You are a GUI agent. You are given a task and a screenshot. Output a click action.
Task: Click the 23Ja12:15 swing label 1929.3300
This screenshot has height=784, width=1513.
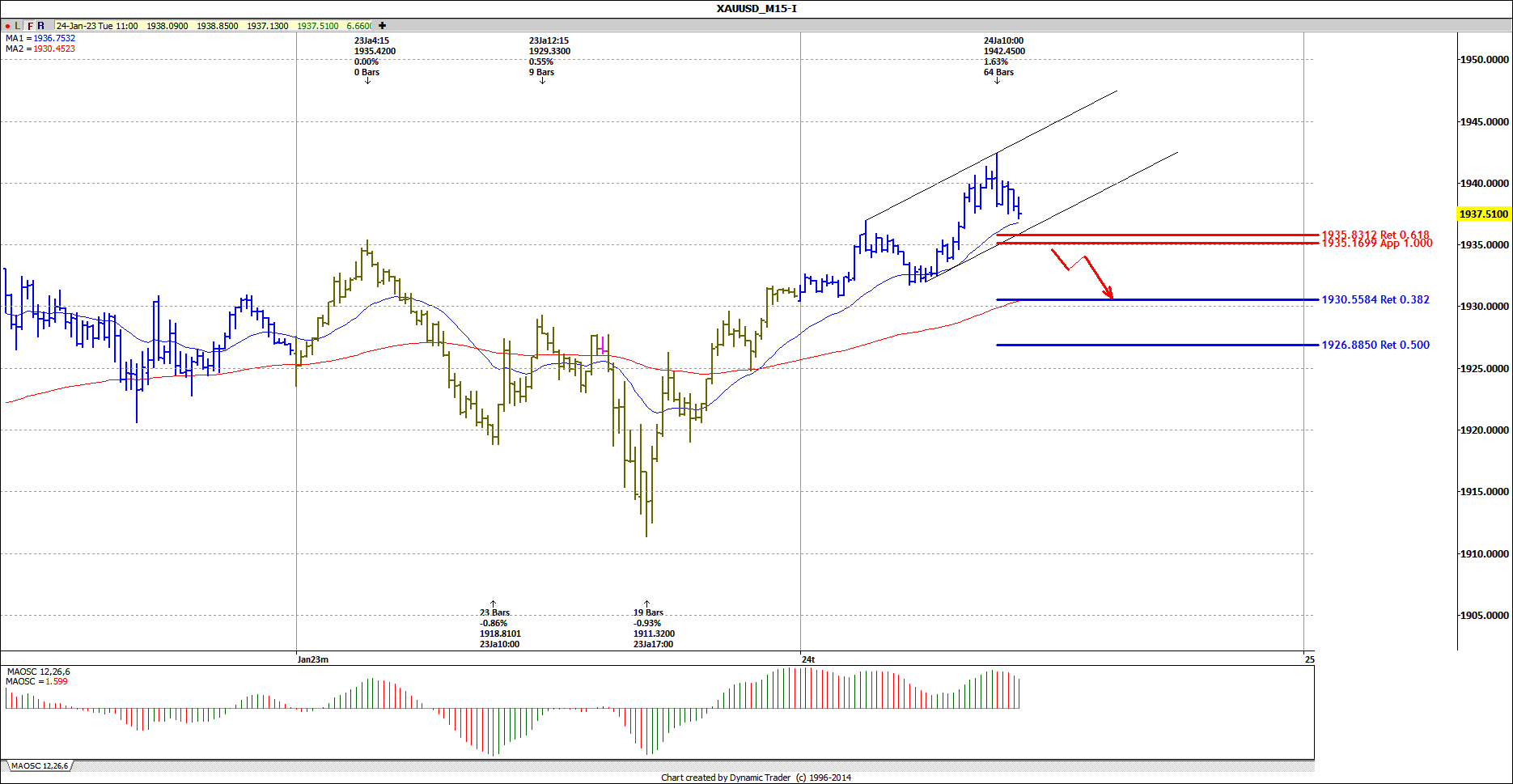click(549, 57)
